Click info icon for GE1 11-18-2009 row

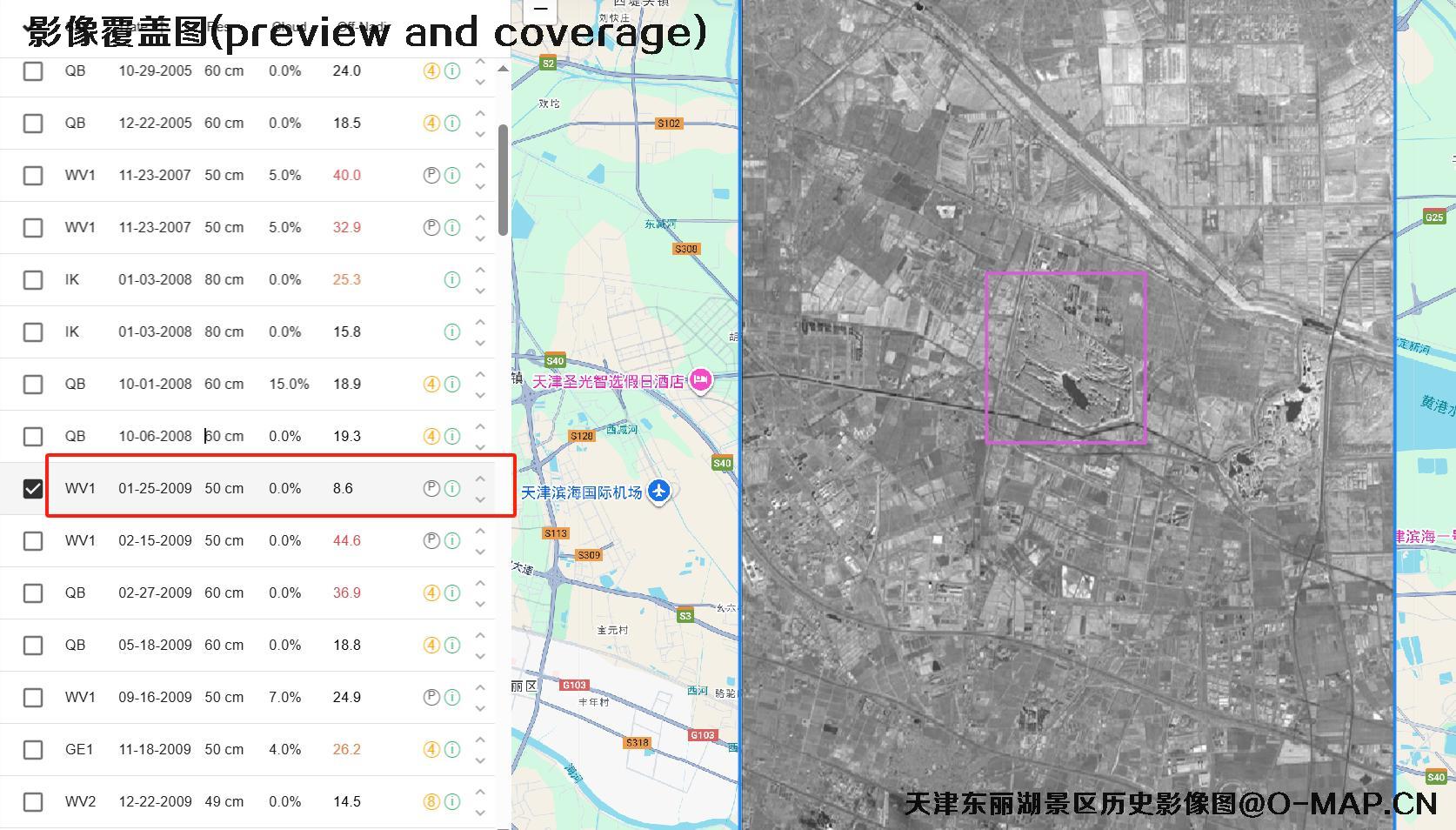click(x=452, y=749)
